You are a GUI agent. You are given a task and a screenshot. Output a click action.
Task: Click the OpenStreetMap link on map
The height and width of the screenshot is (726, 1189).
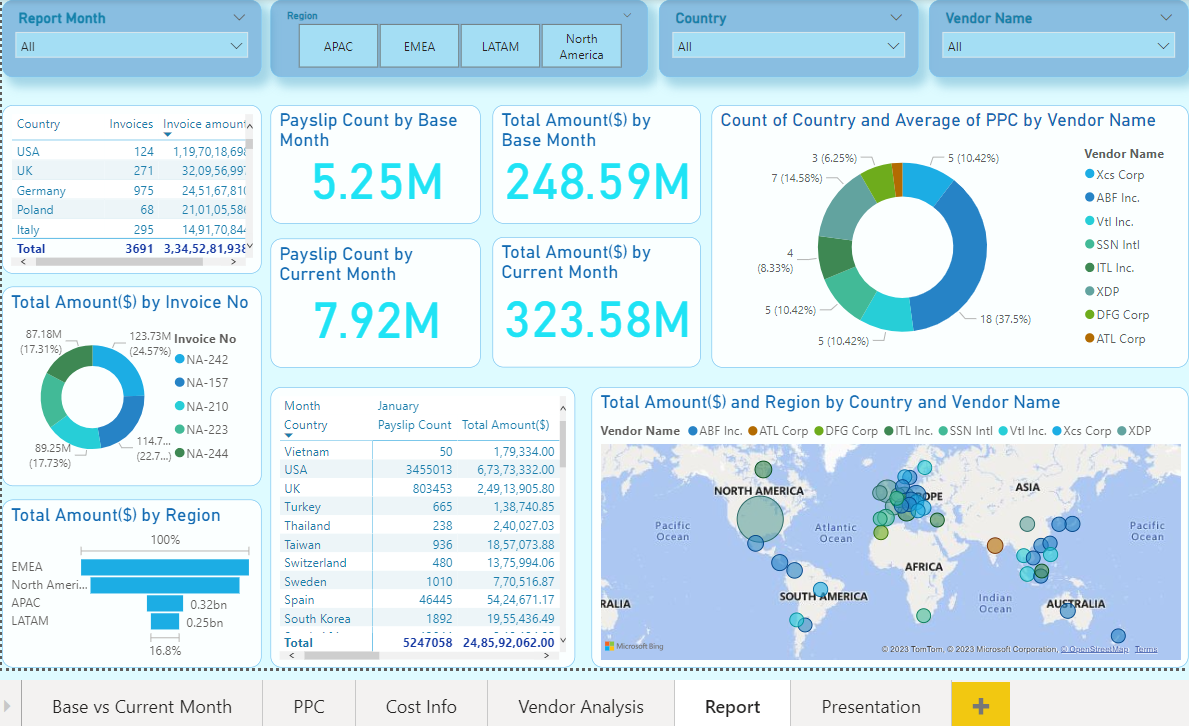[1094, 649]
